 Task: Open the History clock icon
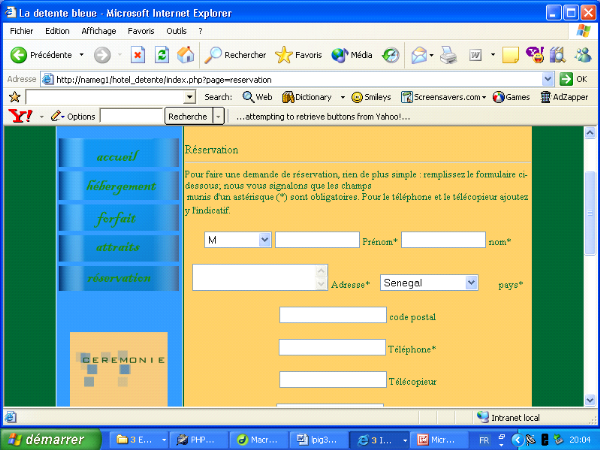coord(390,55)
